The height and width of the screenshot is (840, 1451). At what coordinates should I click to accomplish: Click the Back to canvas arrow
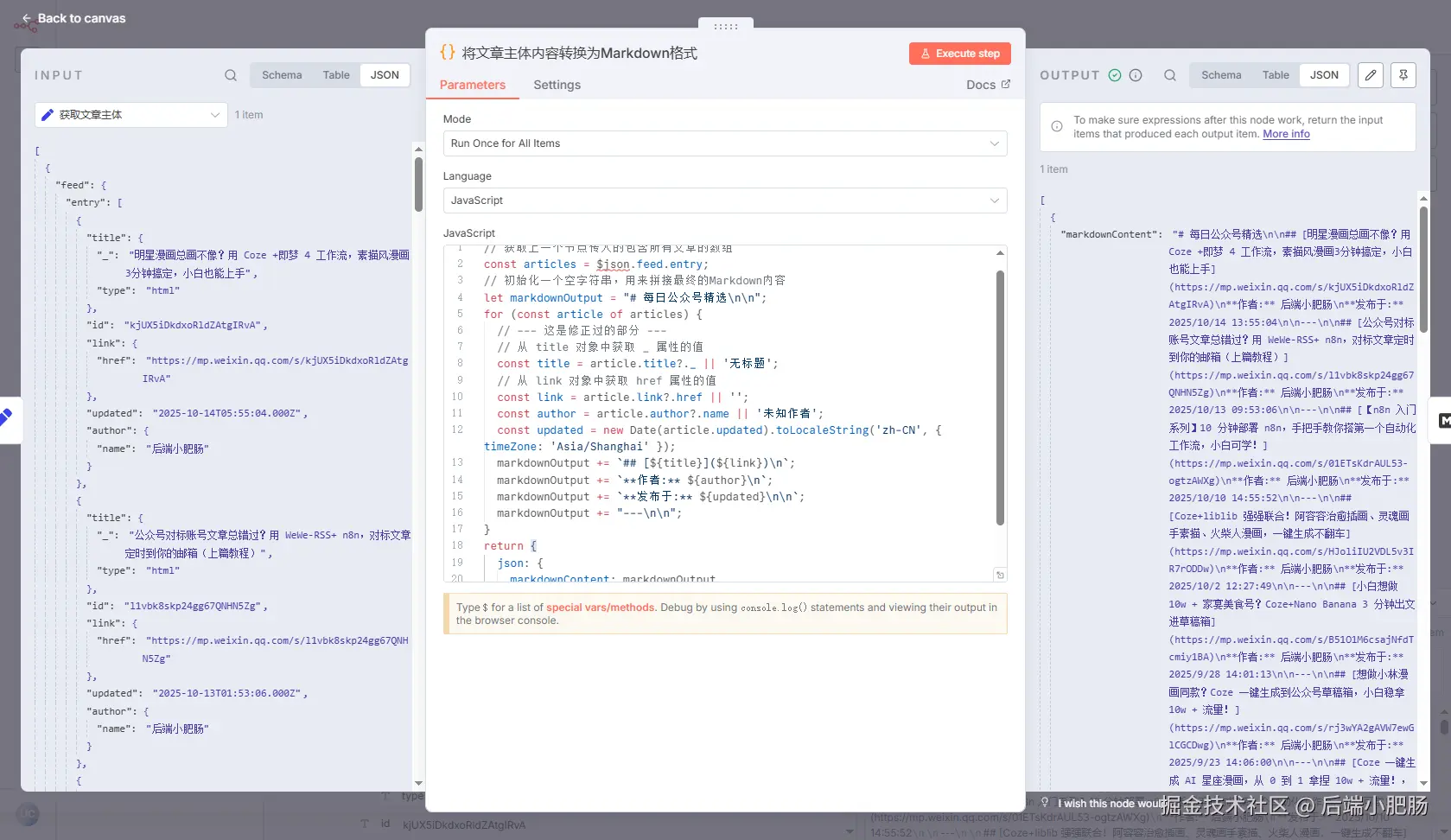point(27,18)
